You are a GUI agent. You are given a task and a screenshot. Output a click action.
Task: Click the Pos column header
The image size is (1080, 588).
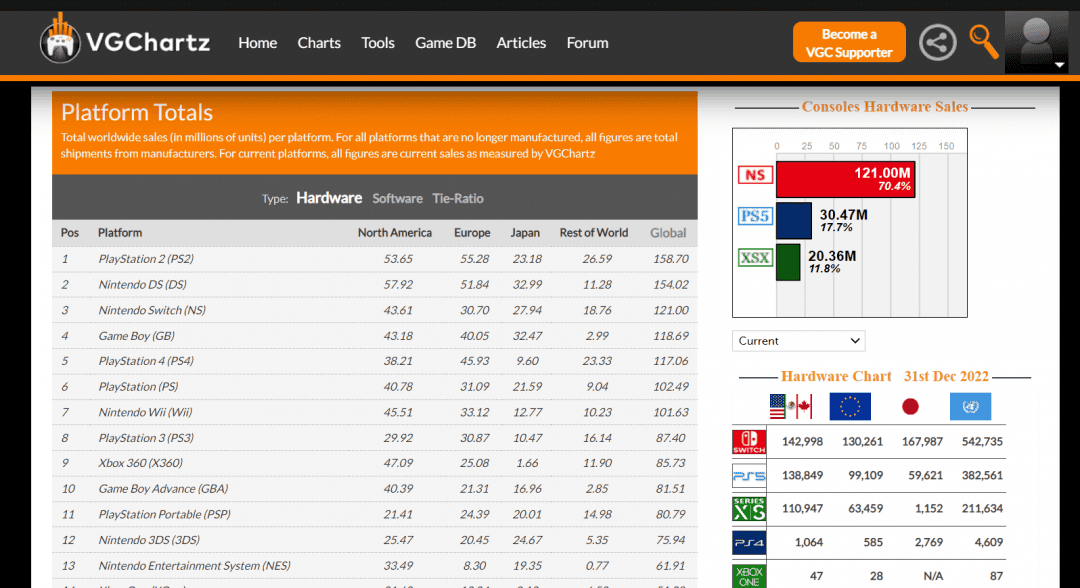(x=70, y=233)
